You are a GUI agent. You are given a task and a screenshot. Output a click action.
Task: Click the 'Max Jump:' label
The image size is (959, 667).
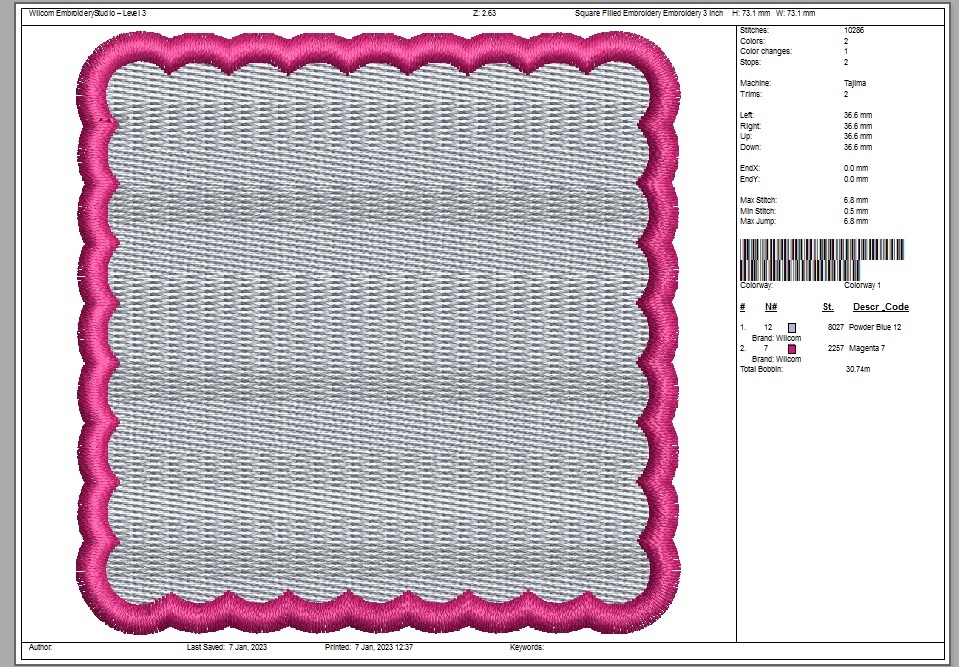758,221
